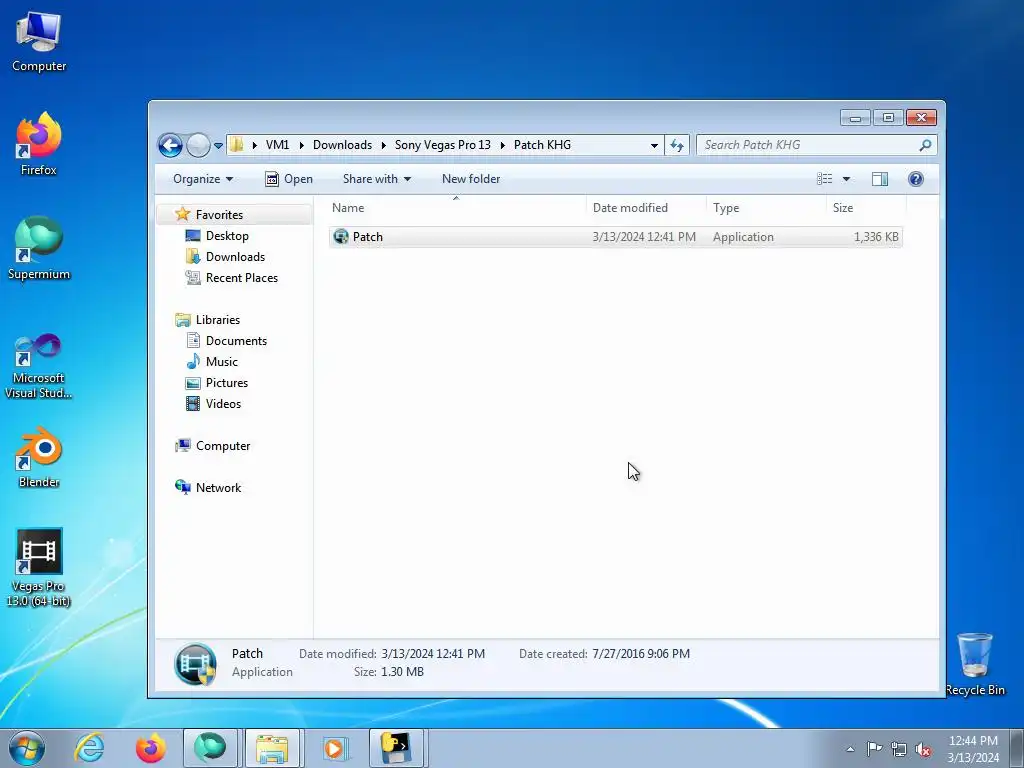The width and height of the screenshot is (1024, 768).
Task: Click the network tray icon
Action: [x=899, y=748]
